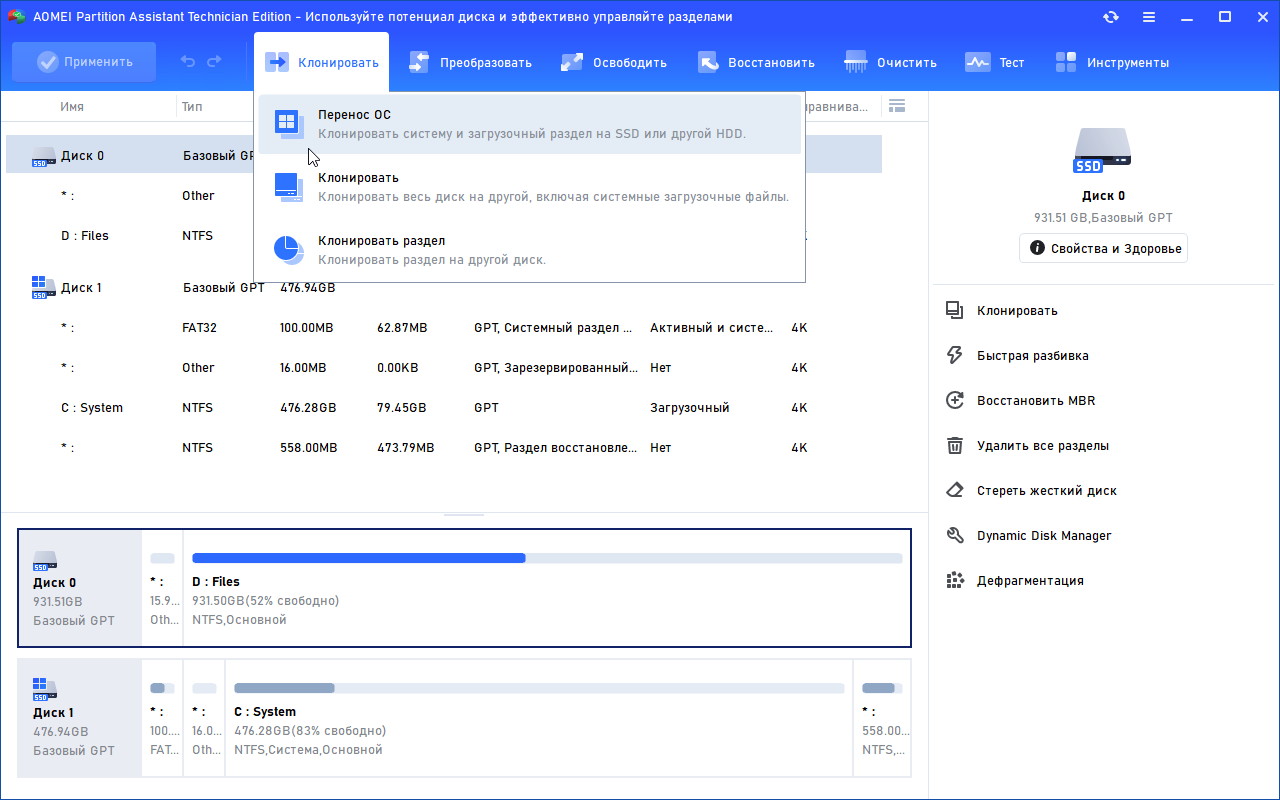Select D : Files bar in disk map
The width and height of the screenshot is (1280, 800).
[x=547, y=588]
